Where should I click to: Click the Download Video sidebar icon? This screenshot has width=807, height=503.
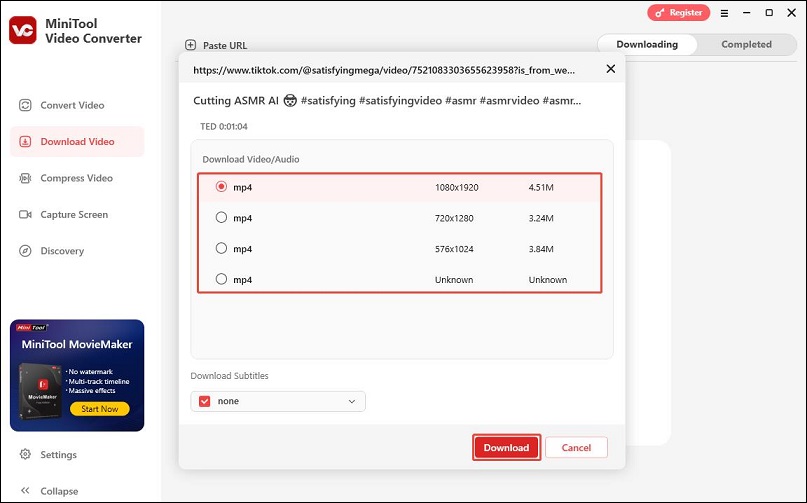[x=25, y=142]
